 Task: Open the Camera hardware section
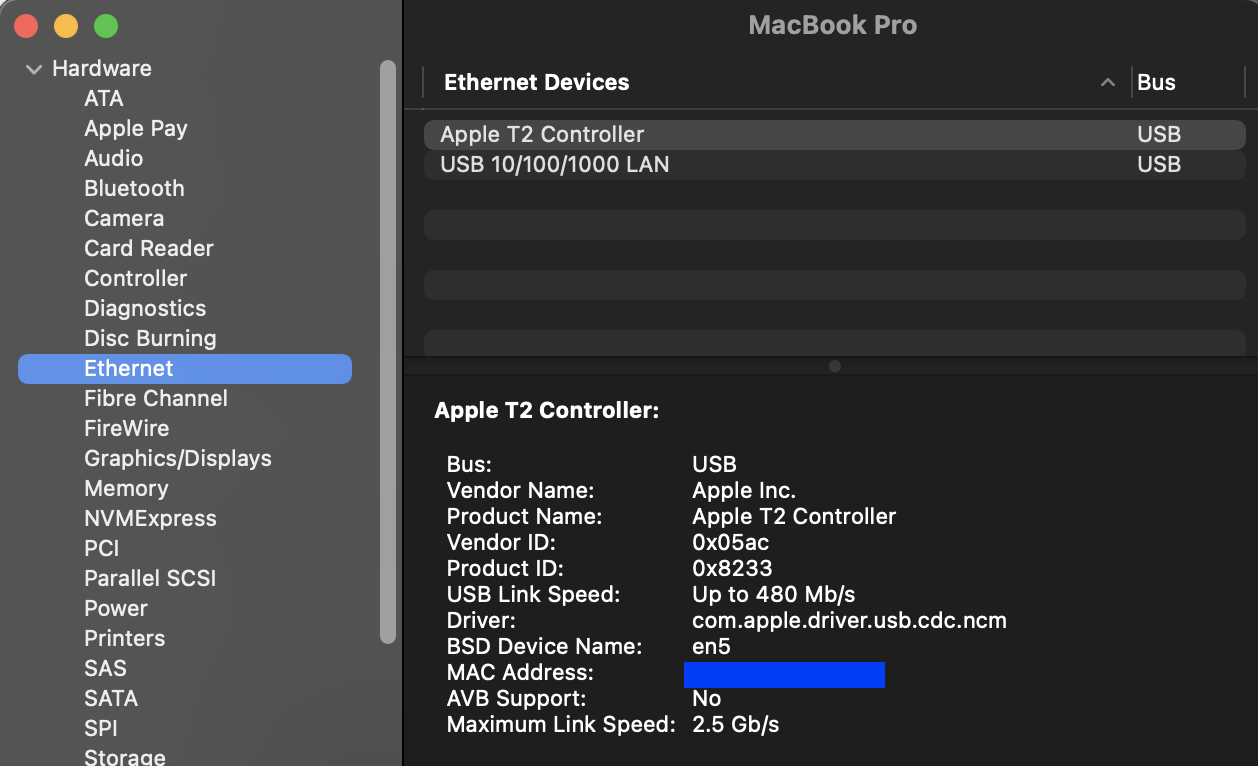[x=124, y=219]
